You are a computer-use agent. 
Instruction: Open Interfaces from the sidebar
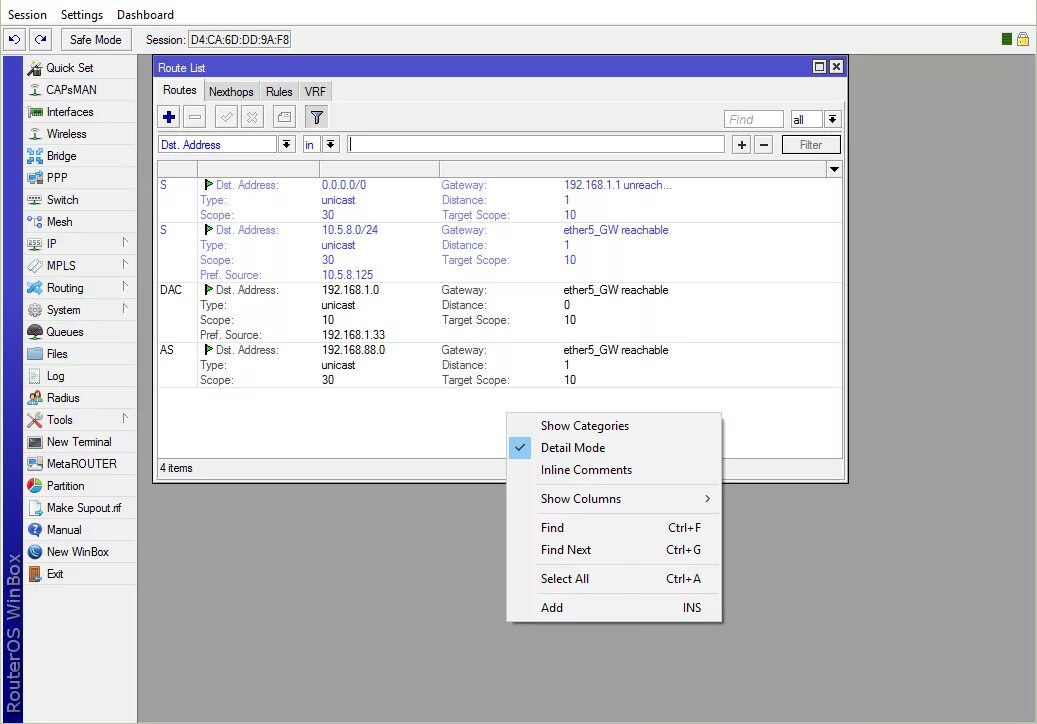pyautogui.click(x=69, y=112)
